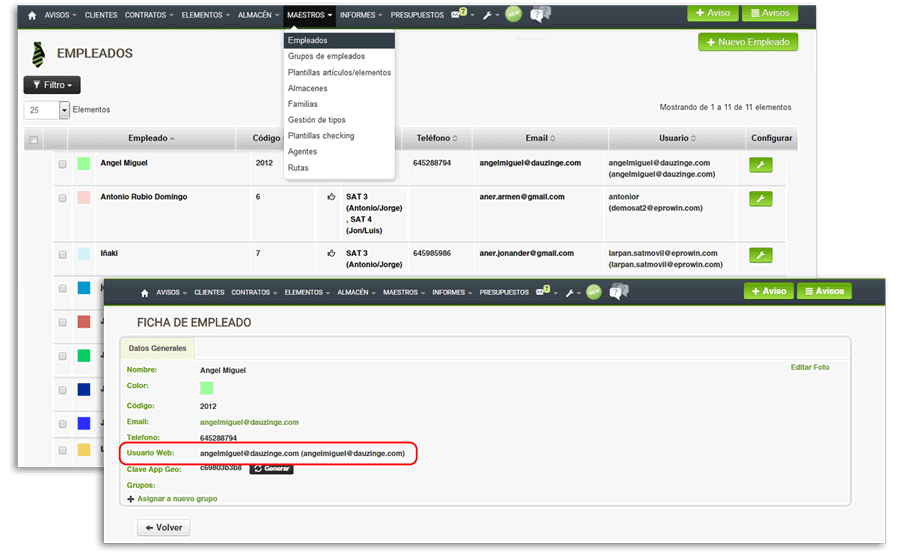The image size is (900, 560).
Task: Sort the table by the Email column header
Action: pos(540,138)
